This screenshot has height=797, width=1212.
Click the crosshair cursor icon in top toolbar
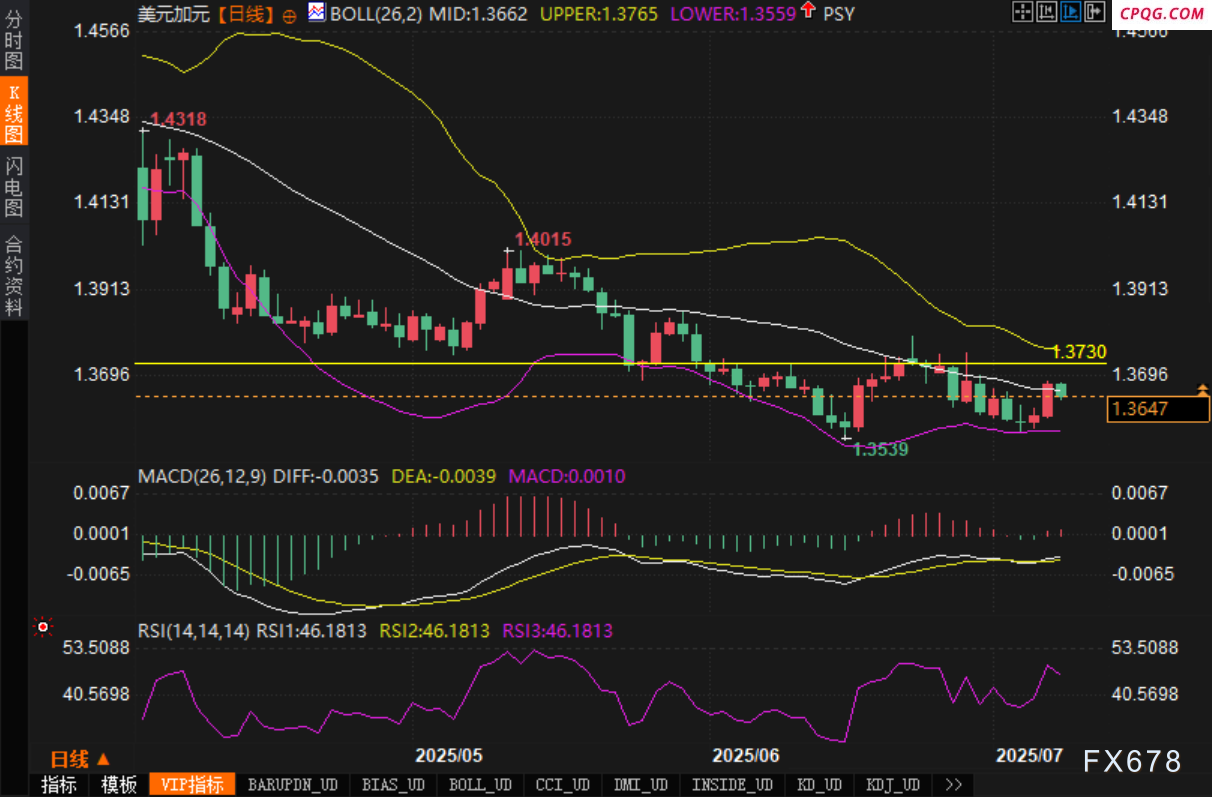pos(1022,12)
